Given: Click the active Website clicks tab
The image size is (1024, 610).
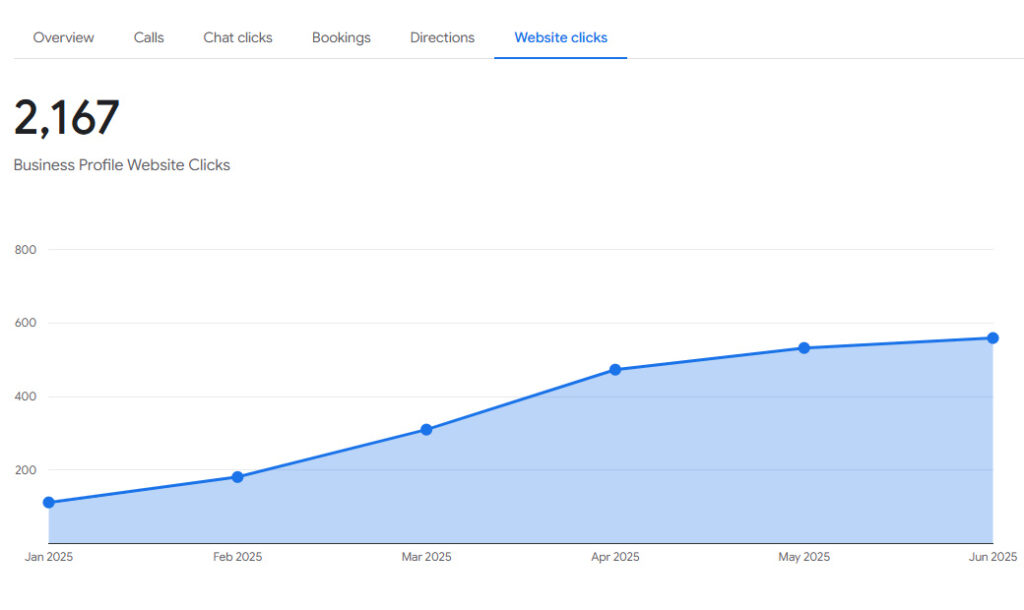Looking at the screenshot, I should pos(560,38).
